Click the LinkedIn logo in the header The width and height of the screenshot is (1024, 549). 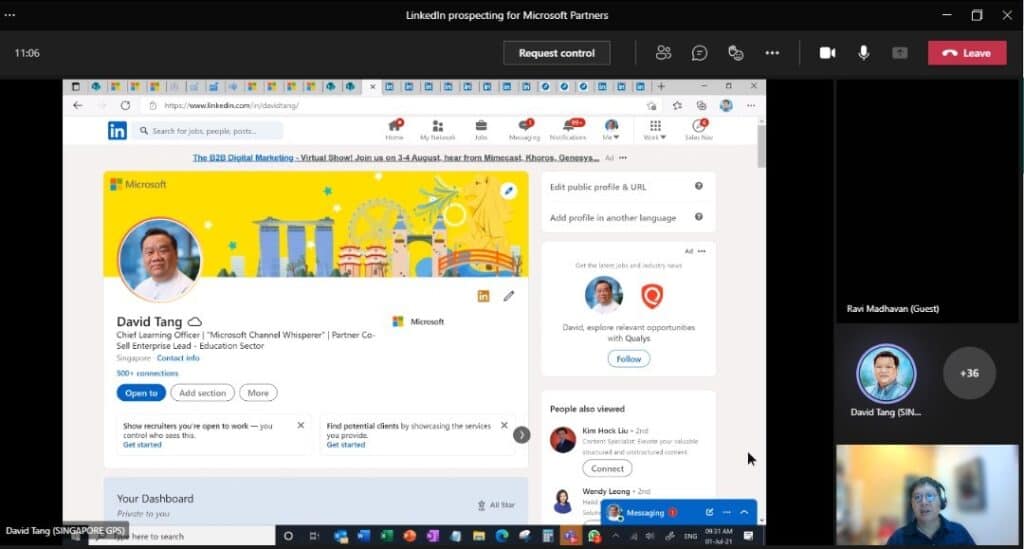click(x=118, y=130)
